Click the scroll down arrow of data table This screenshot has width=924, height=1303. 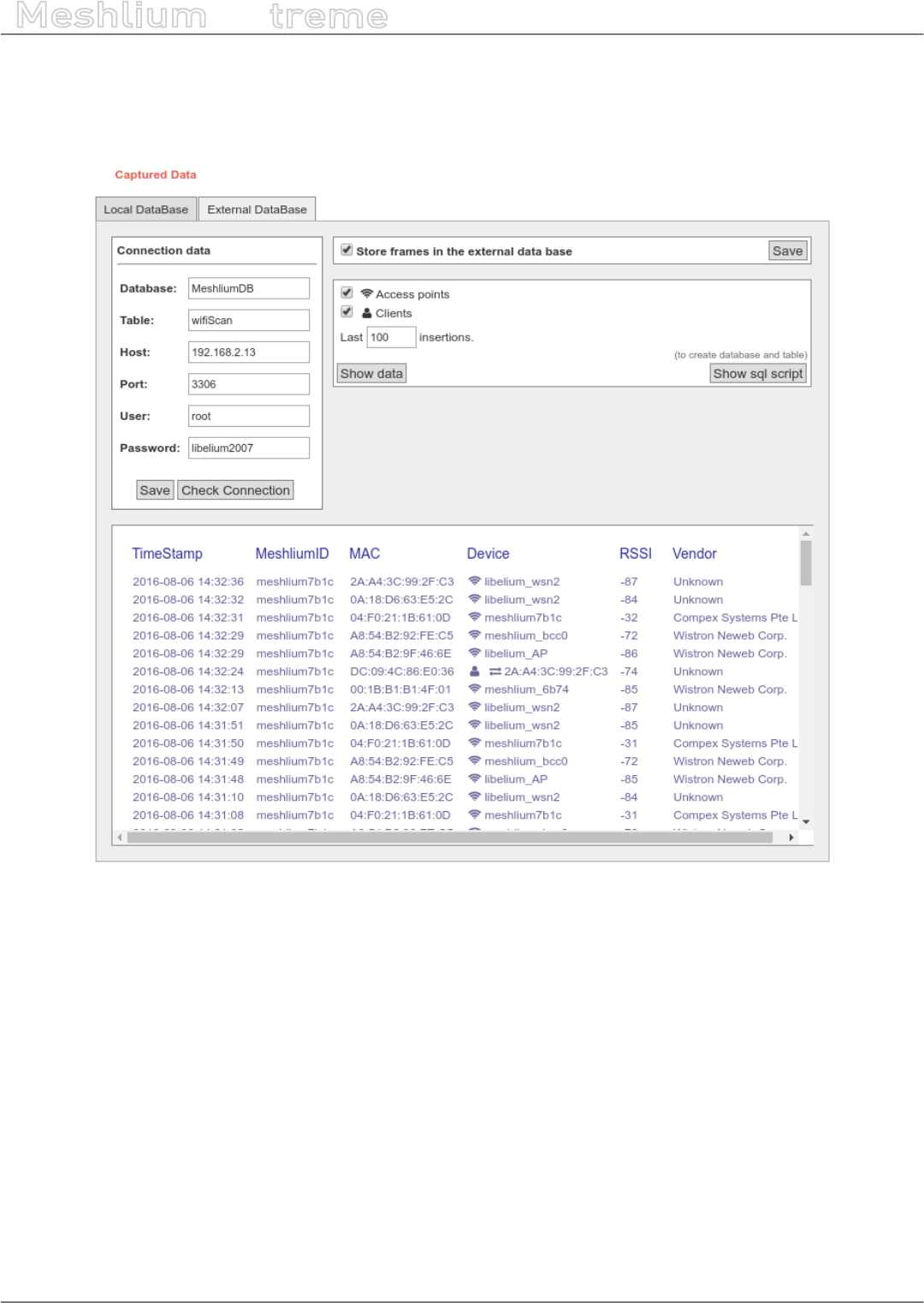coord(806,821)
